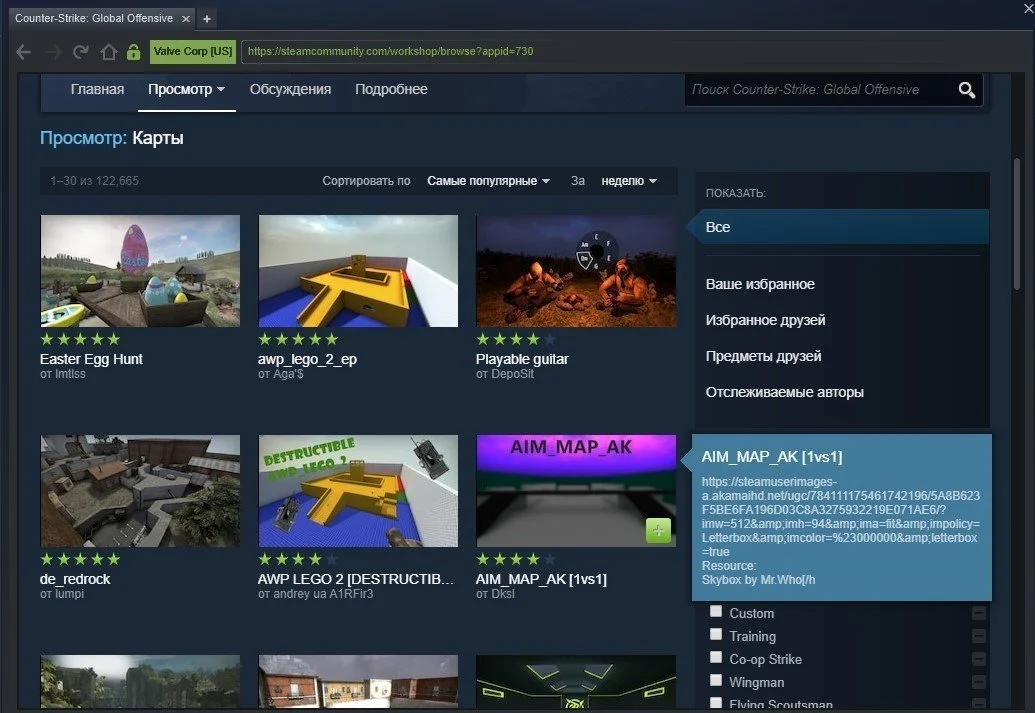Click the Easter Egg Hunt star rating
This screenshot has height=713, width=1035.
(x=81, y=339)
